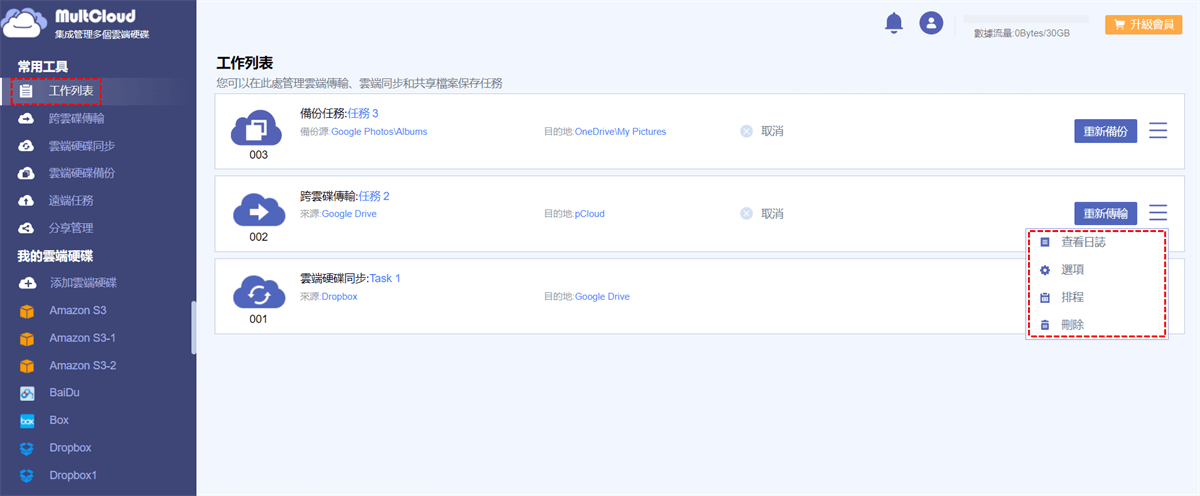Open the user account avatar
This screenshot has width=1200, height=496.
pyautogui.click(x=932, y=23)
